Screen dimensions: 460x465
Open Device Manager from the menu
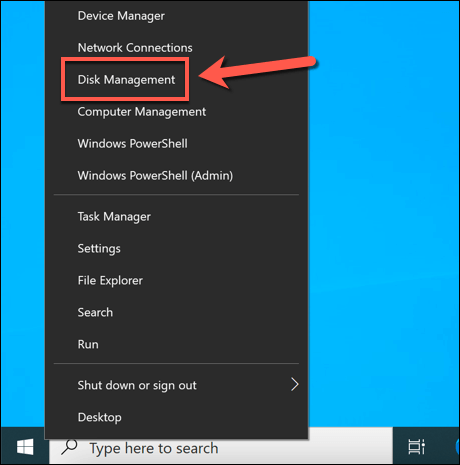[177, 16]
